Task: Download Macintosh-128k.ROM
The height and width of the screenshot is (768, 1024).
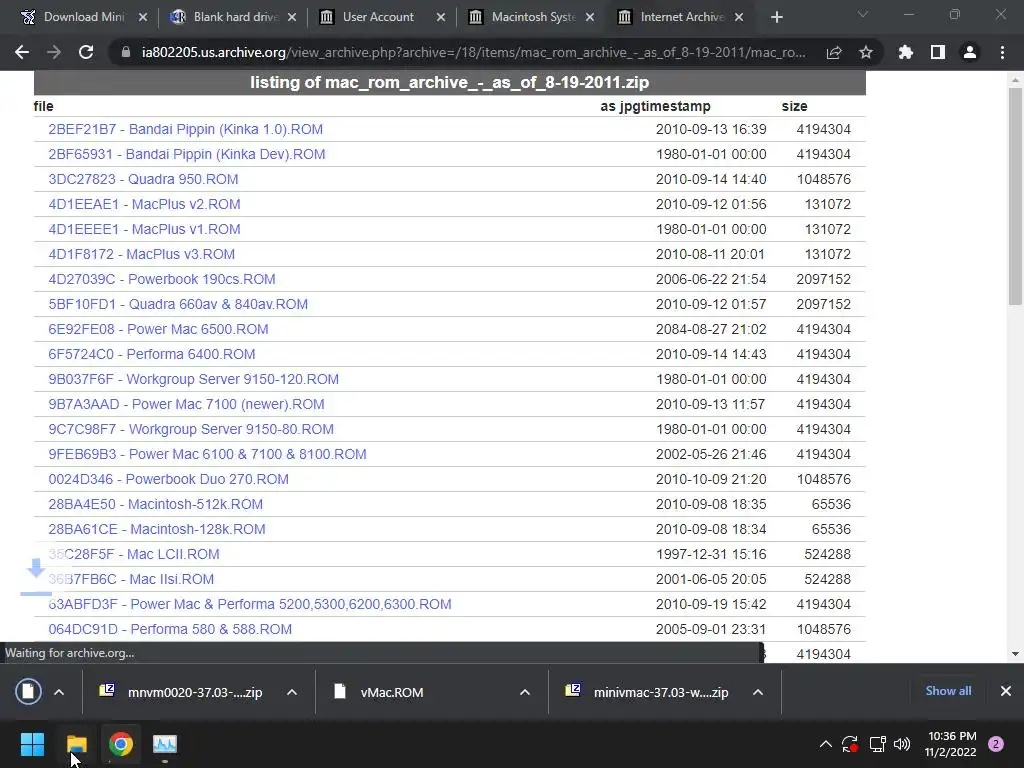Action: 157,529
